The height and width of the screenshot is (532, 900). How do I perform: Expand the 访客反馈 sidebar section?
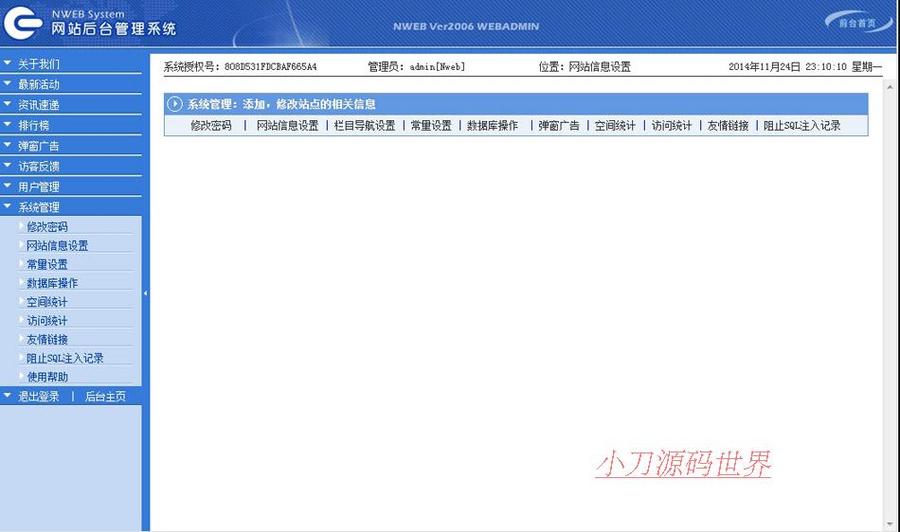click(38, 166)
